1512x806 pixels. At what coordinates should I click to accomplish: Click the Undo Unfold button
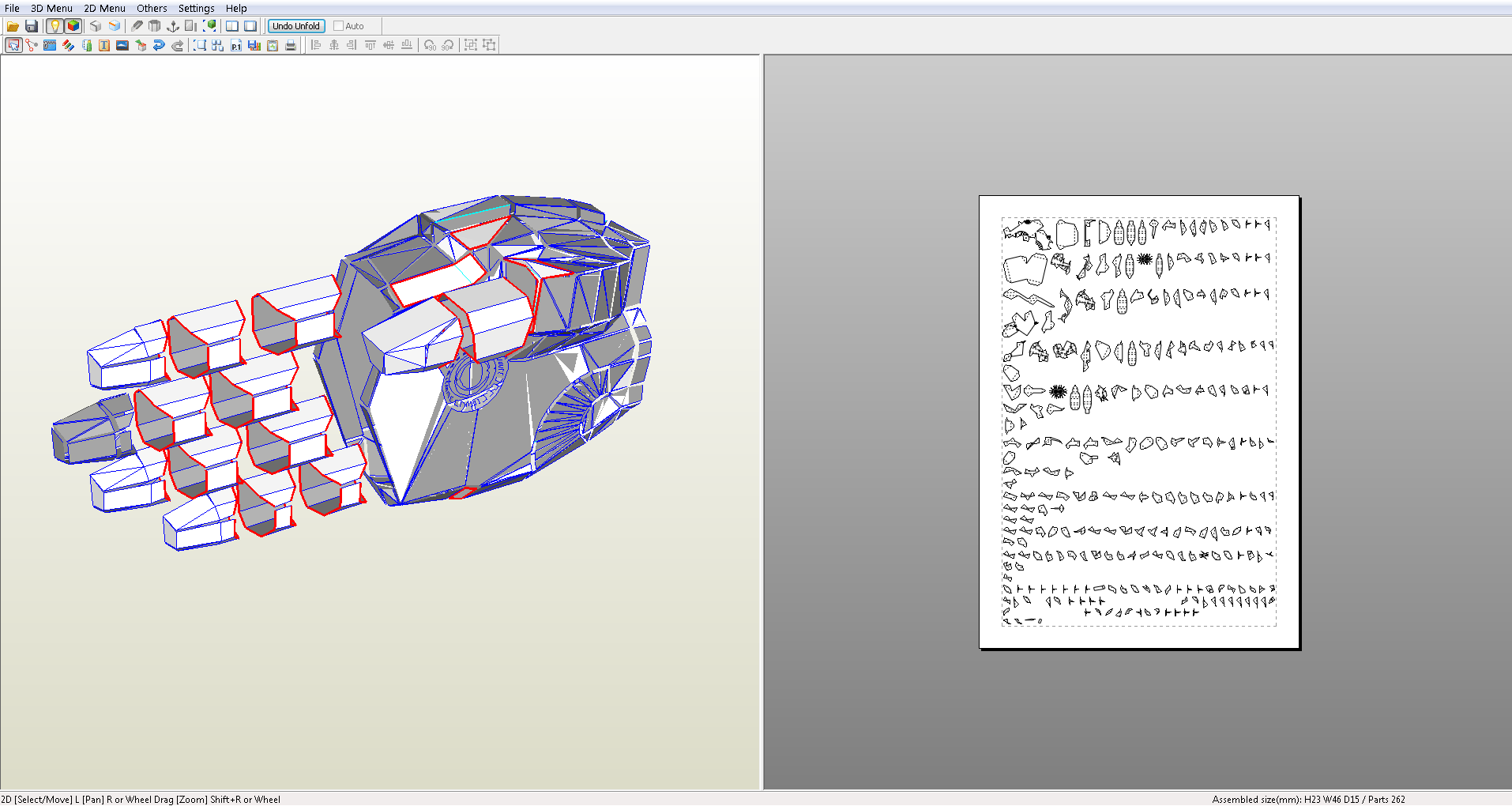296,26
